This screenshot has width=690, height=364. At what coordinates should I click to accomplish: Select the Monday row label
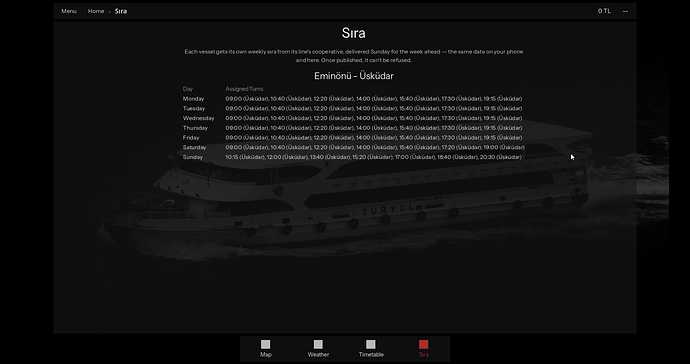pos(194,99)
